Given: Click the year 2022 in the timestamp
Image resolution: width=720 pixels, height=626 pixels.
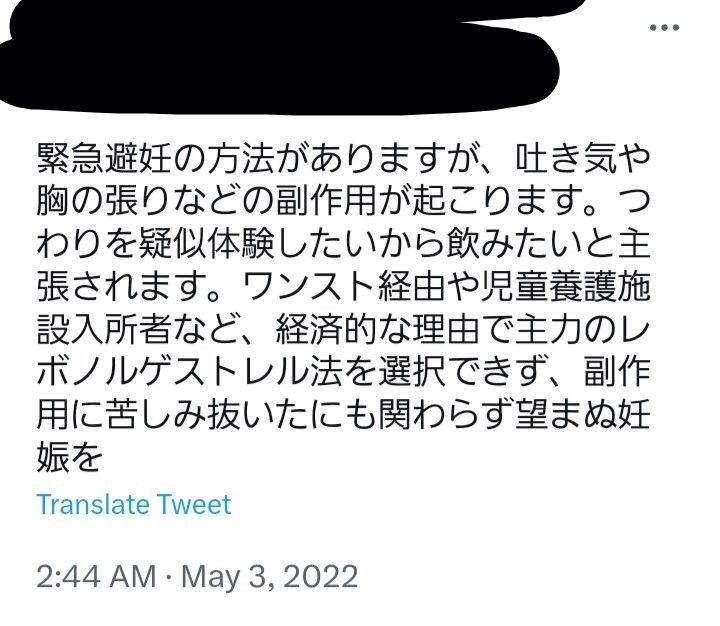Looking at the screenshot, I should [x=321, y=576].
